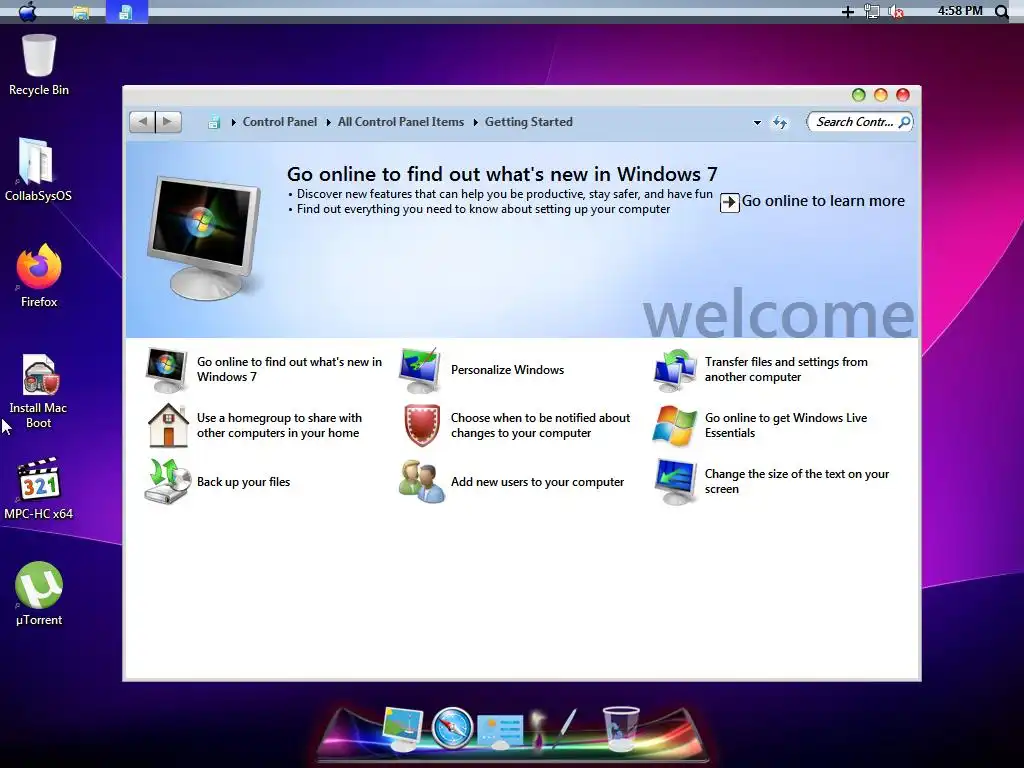Expand the arrow before Control Panel breadcrumb
This screenshot has height=768, width=1024.
pyautogui.click(x=233, y=122)
